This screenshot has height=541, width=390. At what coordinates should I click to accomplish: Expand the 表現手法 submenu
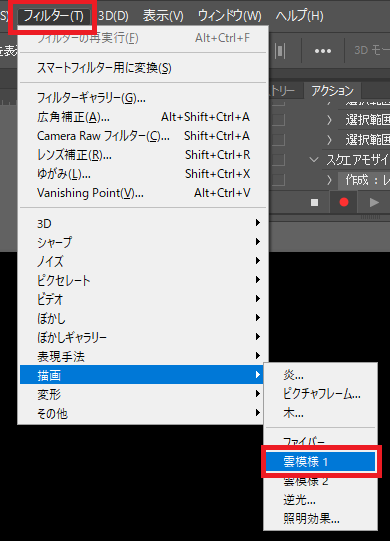click(x=143, y=356)
